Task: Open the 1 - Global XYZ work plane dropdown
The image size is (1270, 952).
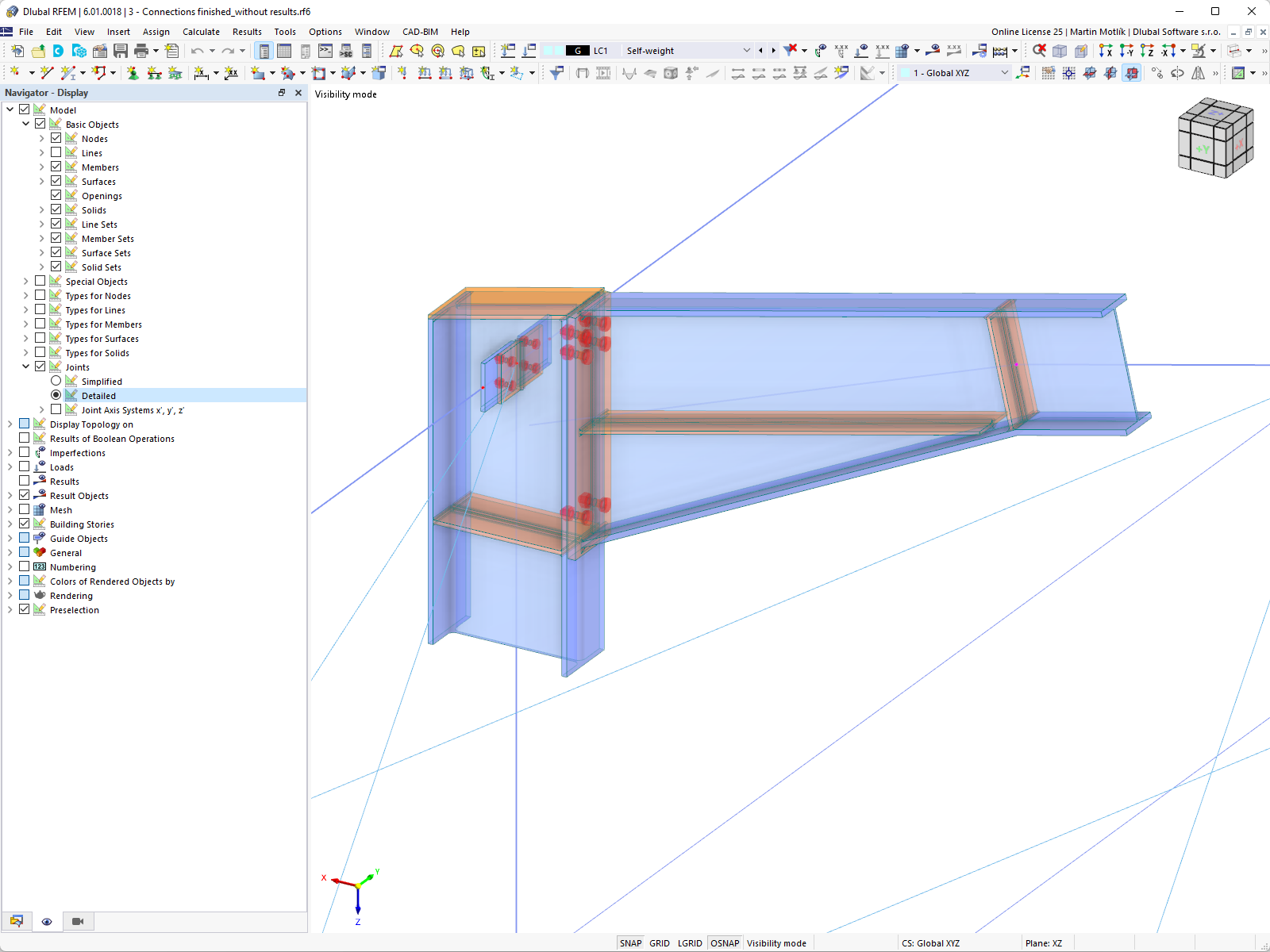Action: point(1004,72)
